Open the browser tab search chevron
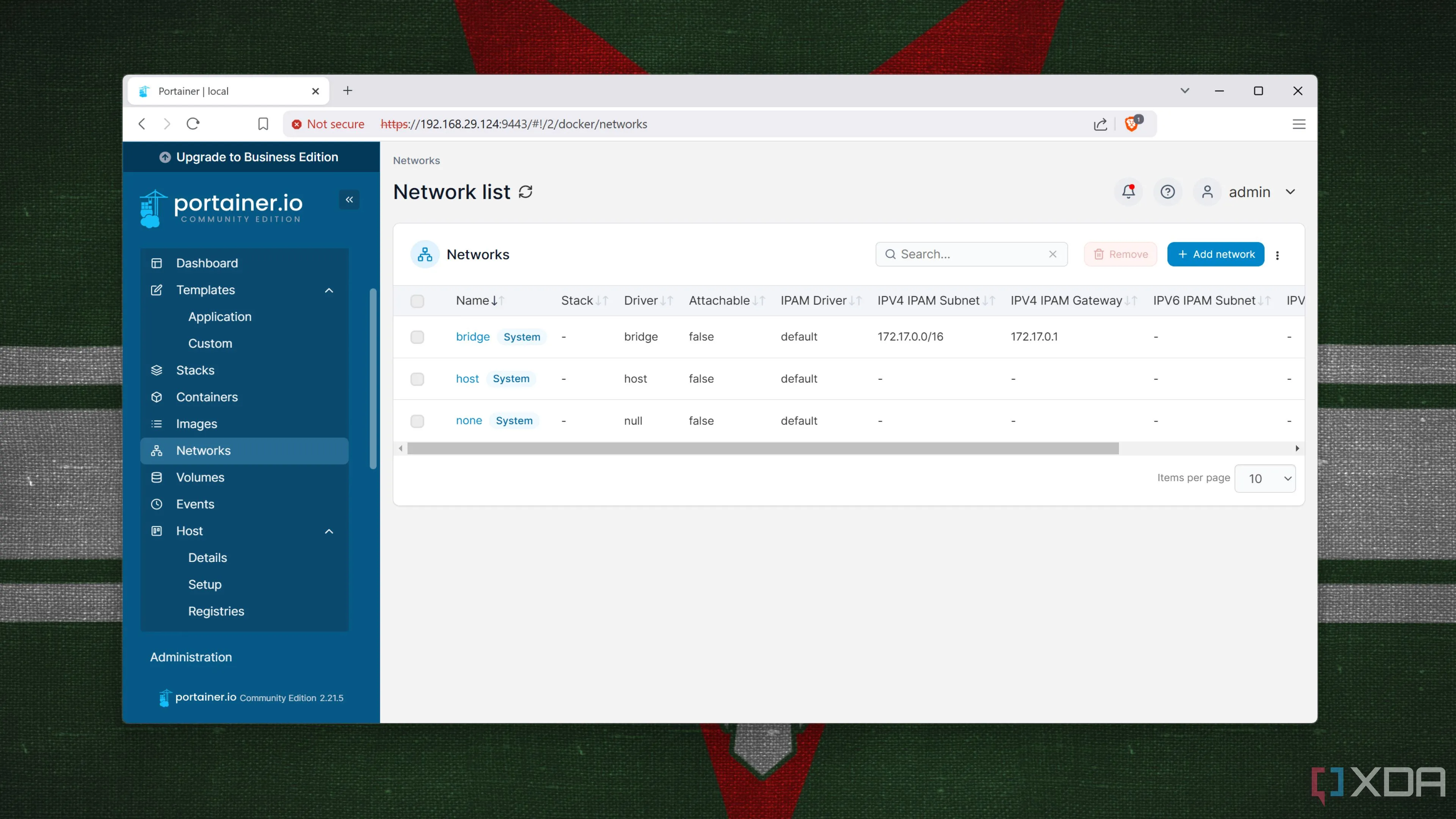The height and width of the screenshot is (819, 1456). point(1185,91)
